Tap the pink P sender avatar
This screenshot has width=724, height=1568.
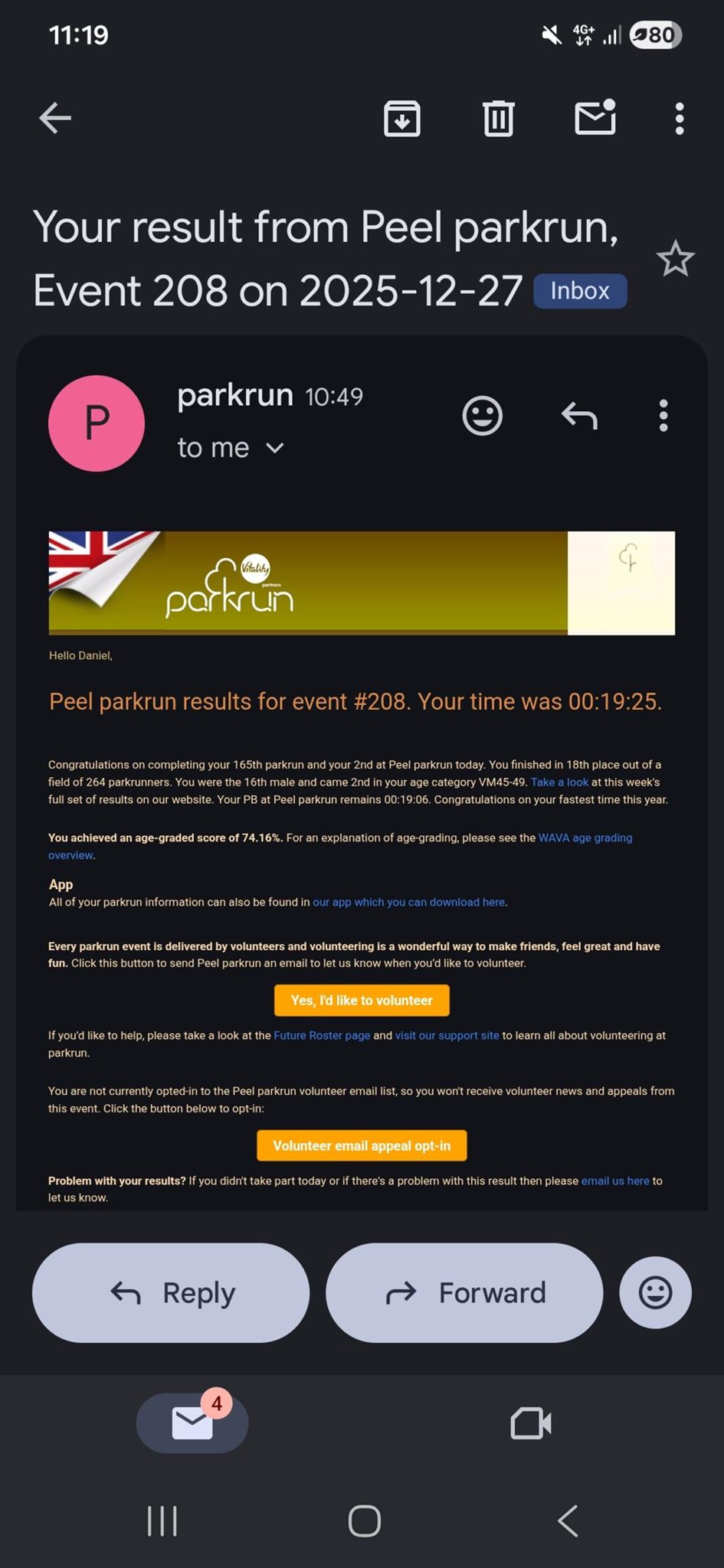point(97,423)
